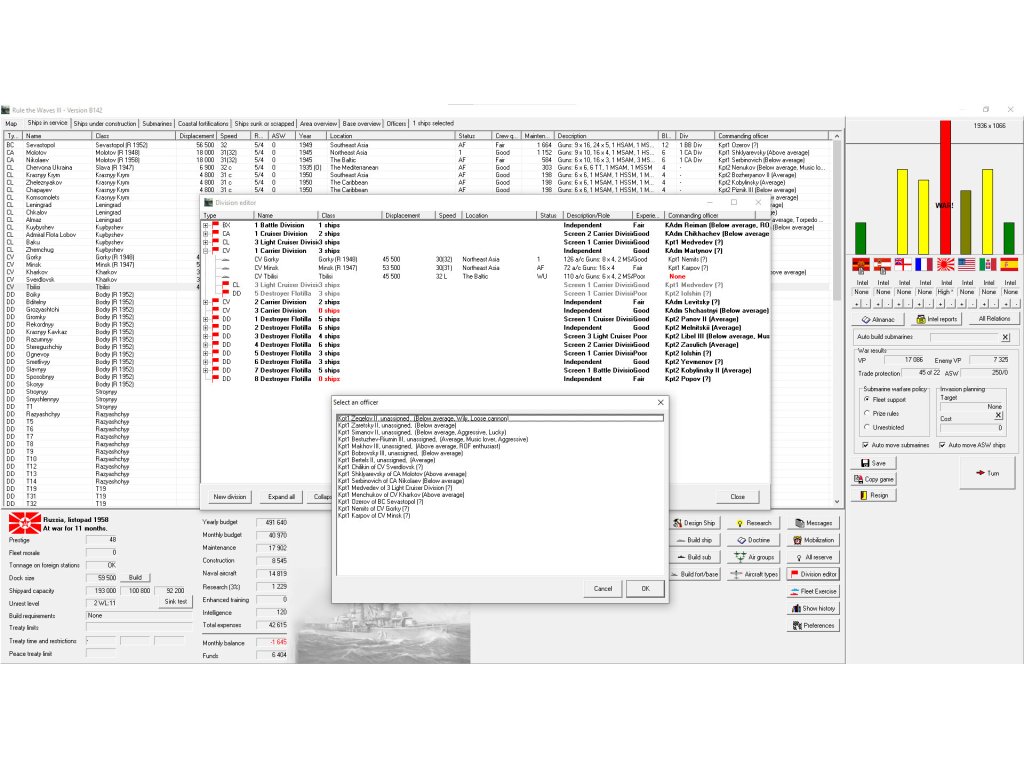Viewport: 1024px width, 768px height.
Task: Click the Doctrine button
Action: (753, 540)
